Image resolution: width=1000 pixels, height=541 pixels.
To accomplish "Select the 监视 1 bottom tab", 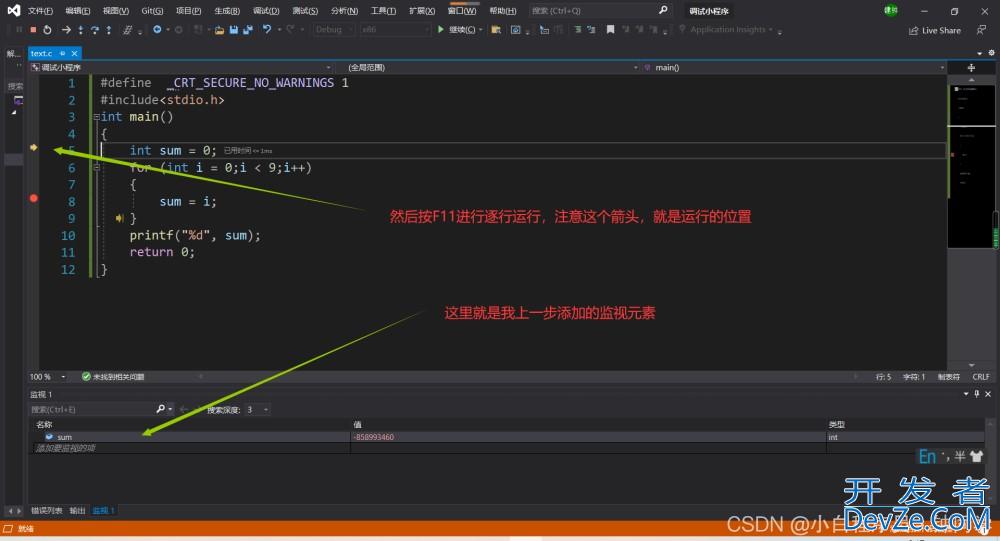I will tap(103, 510).
